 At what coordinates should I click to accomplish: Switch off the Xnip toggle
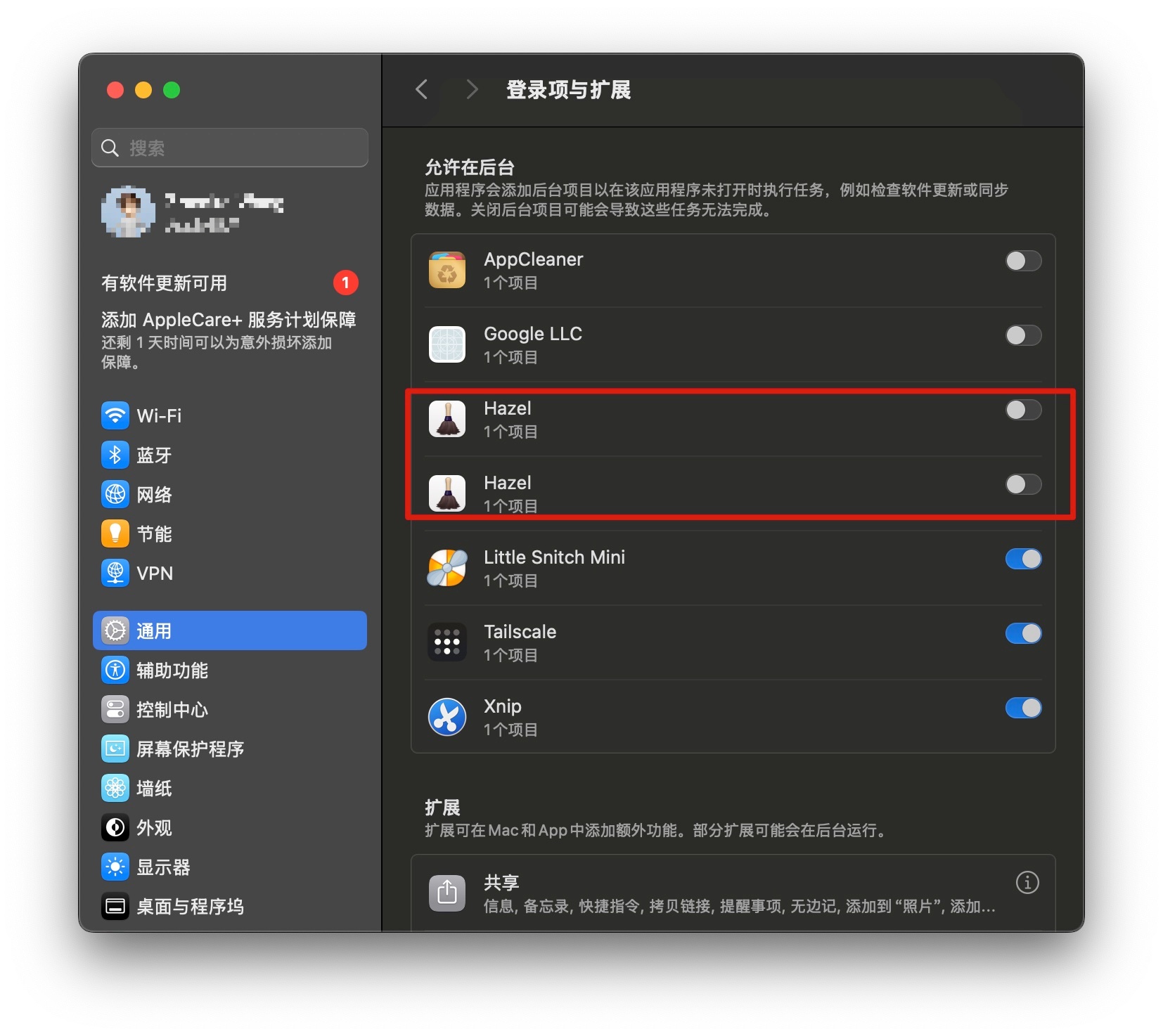pos(1023,708)
